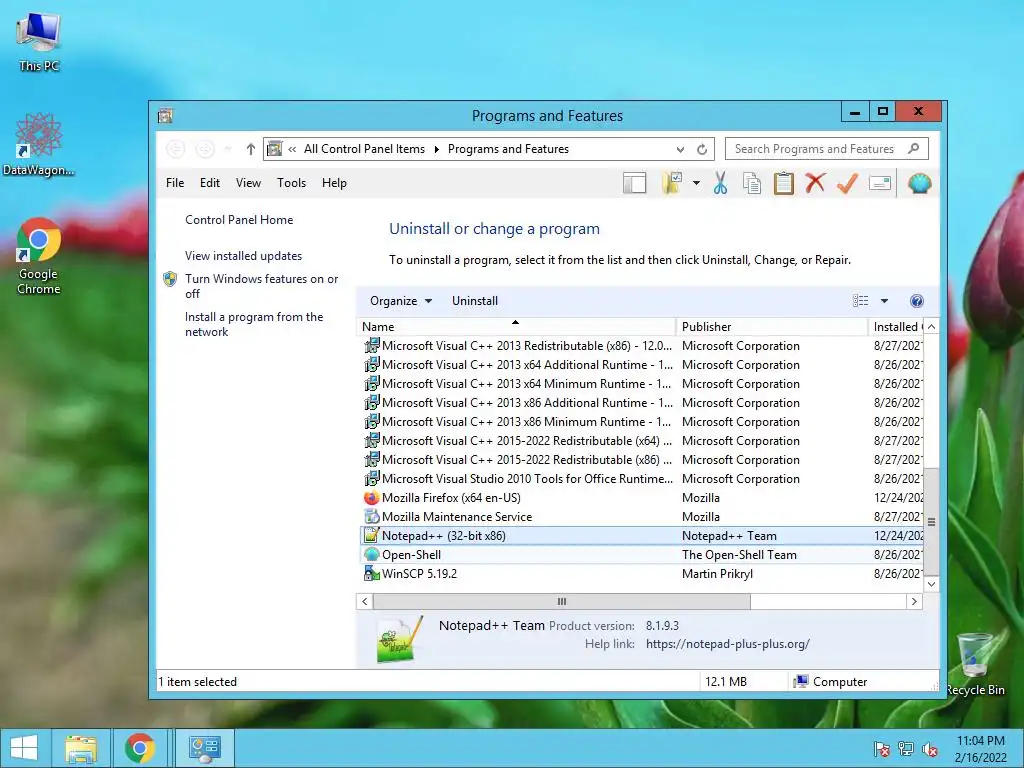Viewport: 1024px width, 768px height.
Task: Click Turn Windows features on or off
Action: [x=261, y=286]
